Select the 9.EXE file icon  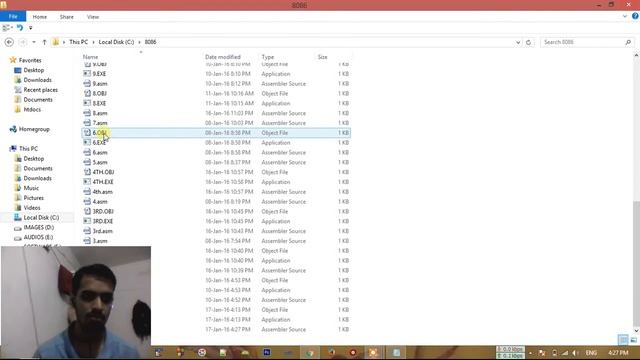87,74
